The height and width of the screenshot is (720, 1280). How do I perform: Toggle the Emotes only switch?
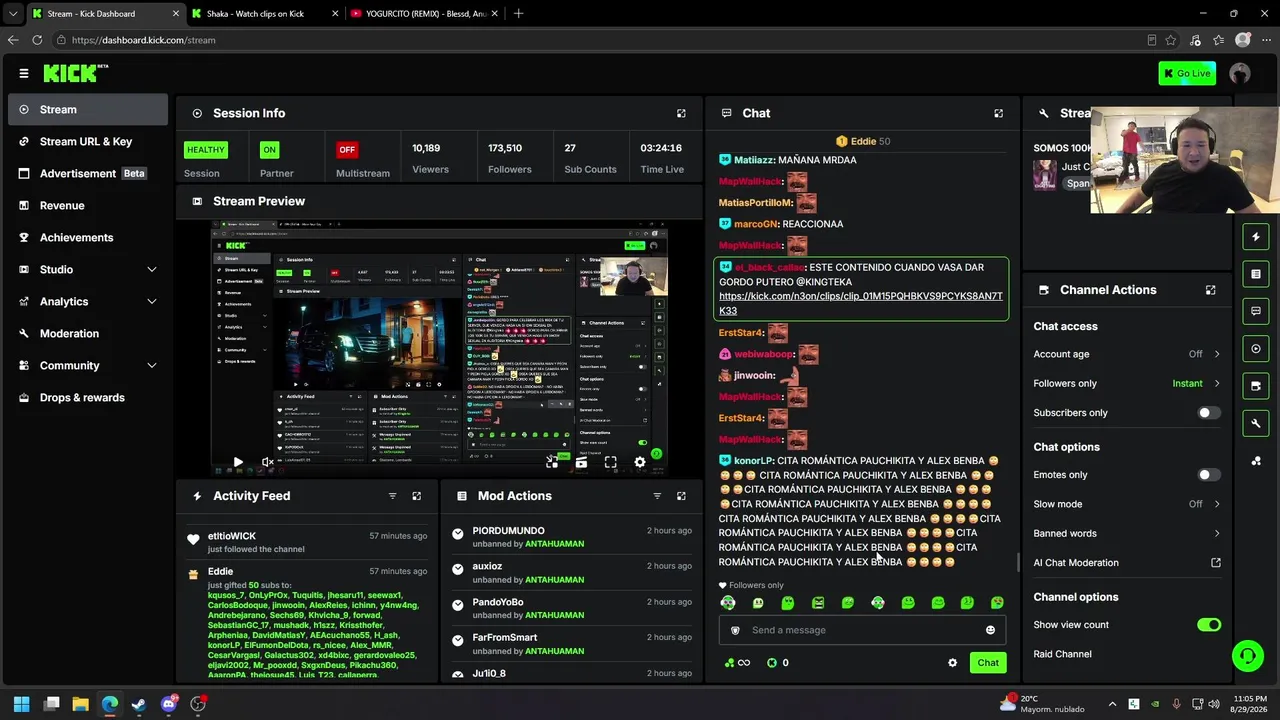pyautogui.click(x=1209, y=475)
